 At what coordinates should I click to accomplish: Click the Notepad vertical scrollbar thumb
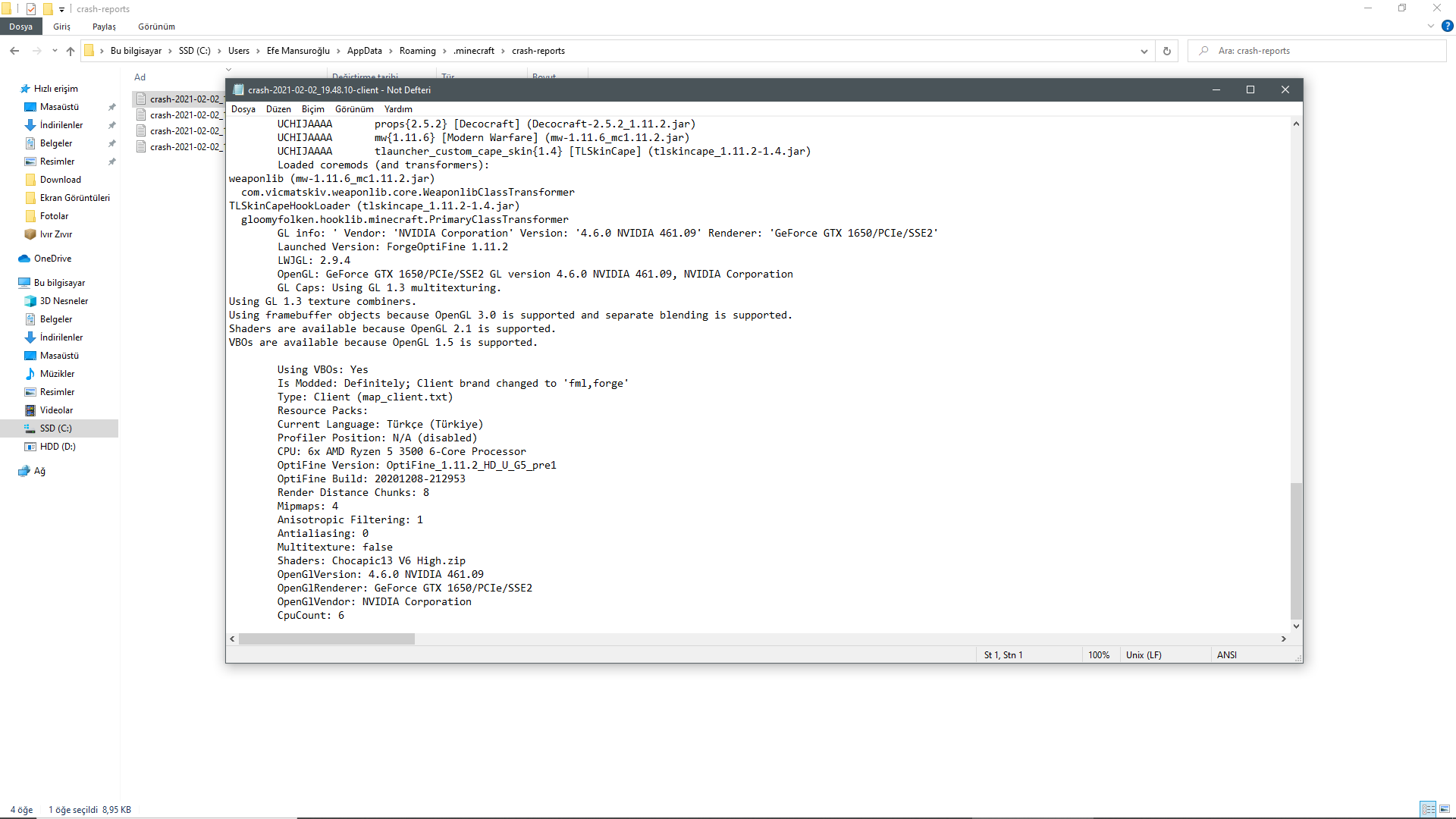[1297, 551]
